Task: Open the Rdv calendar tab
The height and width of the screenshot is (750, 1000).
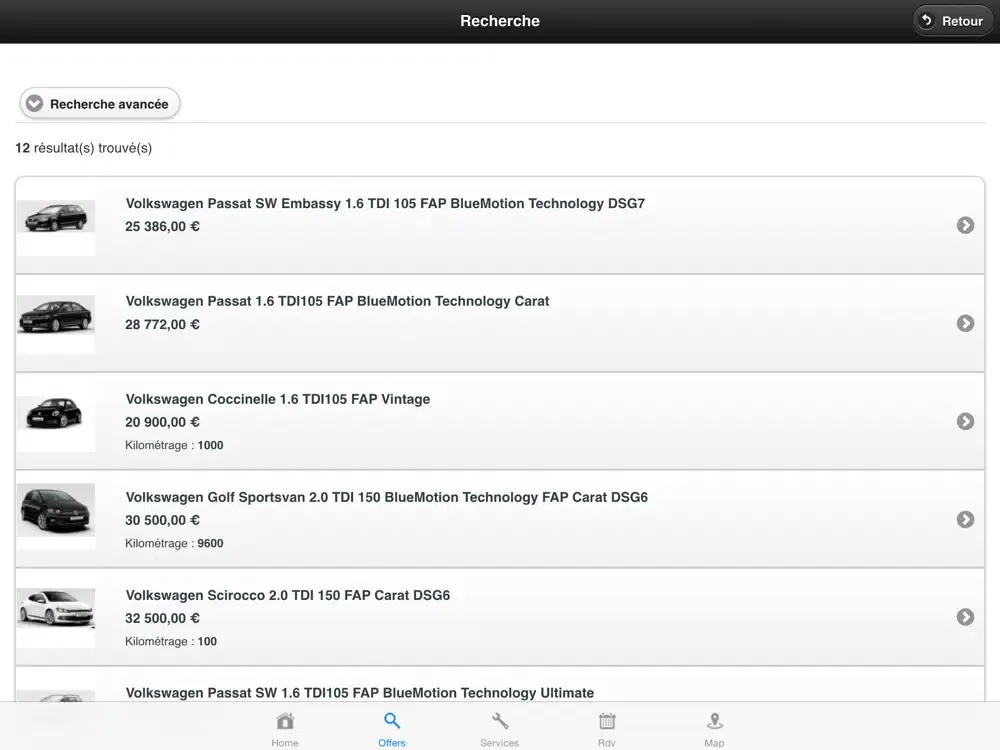Action: click(607, 729)
